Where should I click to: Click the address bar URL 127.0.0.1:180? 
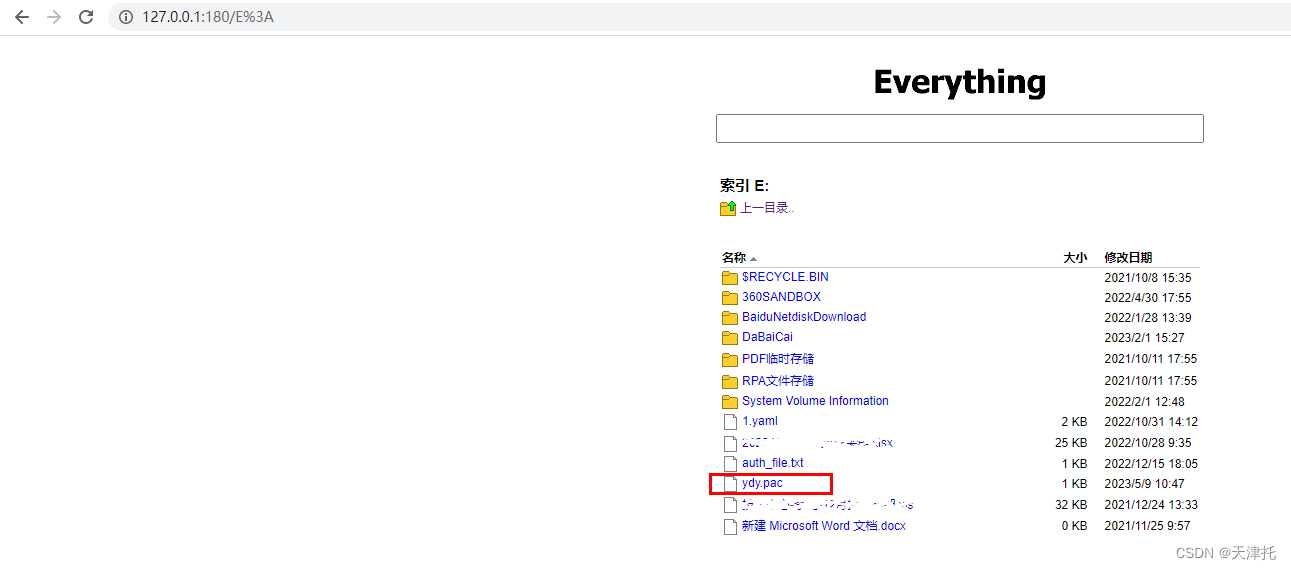point(207,17)
